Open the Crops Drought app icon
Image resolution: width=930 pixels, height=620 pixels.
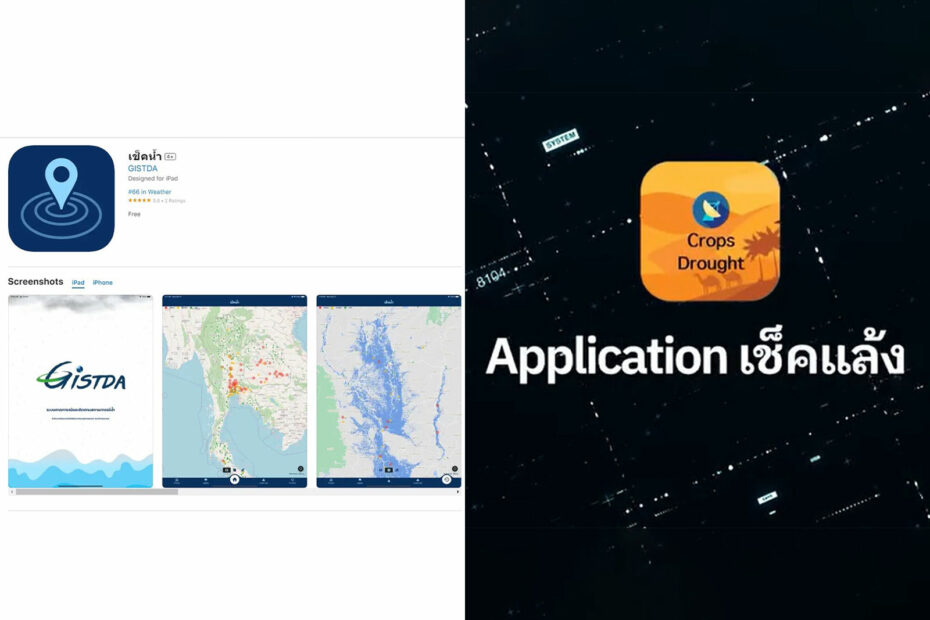coord(710,231)
